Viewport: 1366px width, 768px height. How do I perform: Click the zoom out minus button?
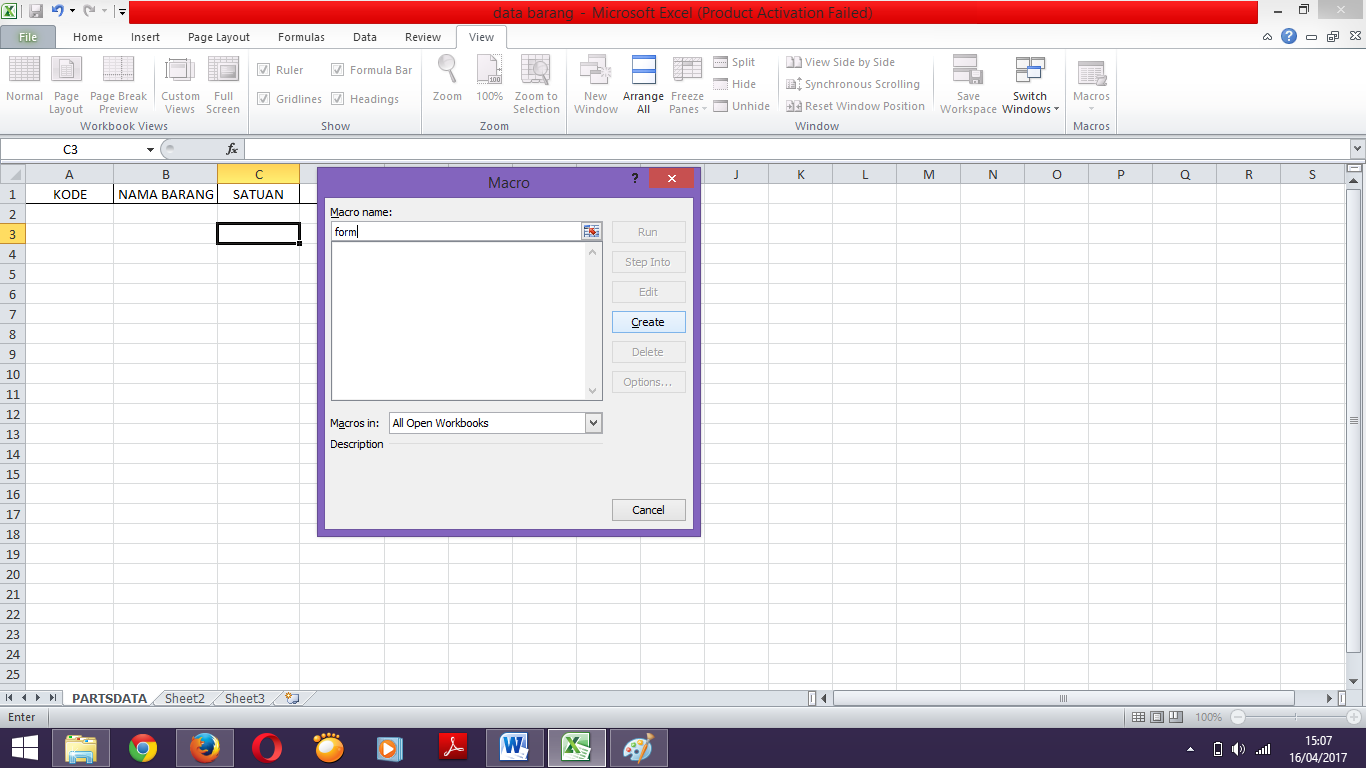point(1238,717)
